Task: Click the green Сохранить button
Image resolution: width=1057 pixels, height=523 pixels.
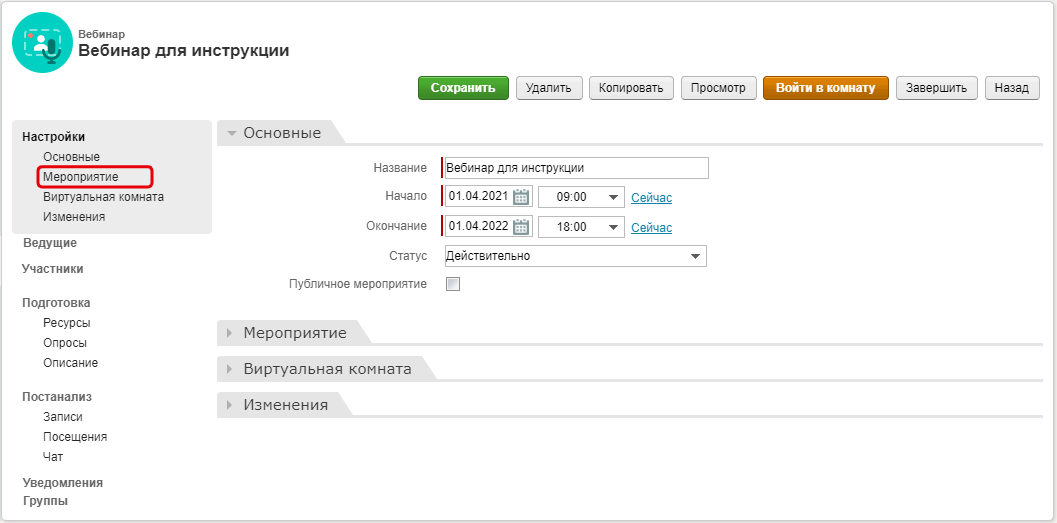Action: point(463,88)
